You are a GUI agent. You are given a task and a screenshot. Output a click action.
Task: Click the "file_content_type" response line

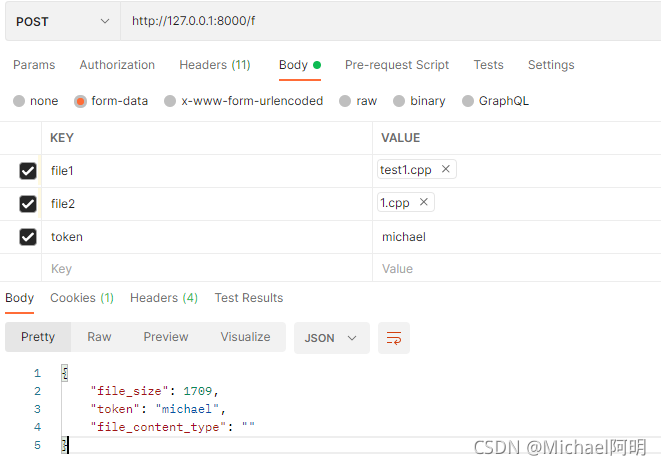point(172,427)
